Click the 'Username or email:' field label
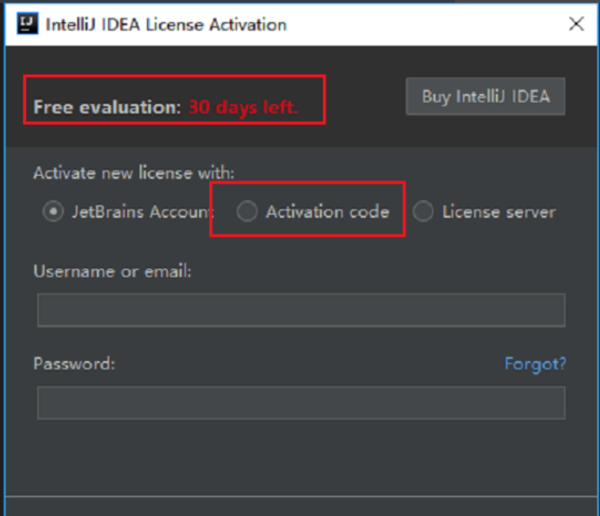The height and width of the screenshot is (516, 600). [x=112, y=271]
